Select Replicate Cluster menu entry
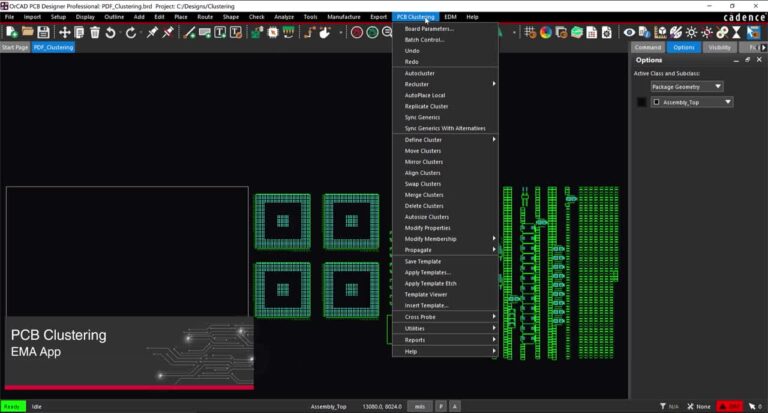 pyautogui.click(x=445, y=106)
